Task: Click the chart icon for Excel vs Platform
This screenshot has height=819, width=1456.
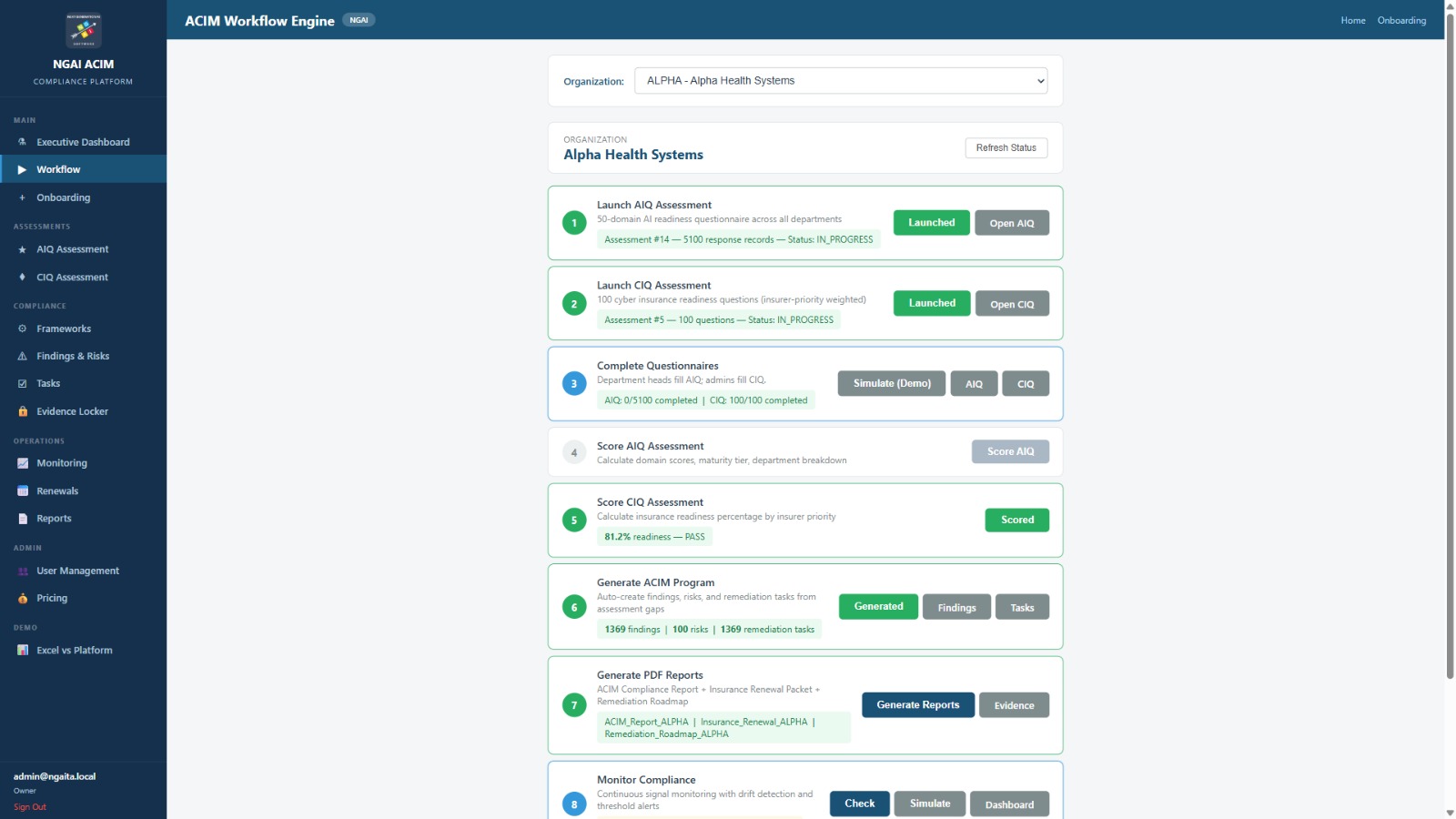Action: tap(23, 650)
